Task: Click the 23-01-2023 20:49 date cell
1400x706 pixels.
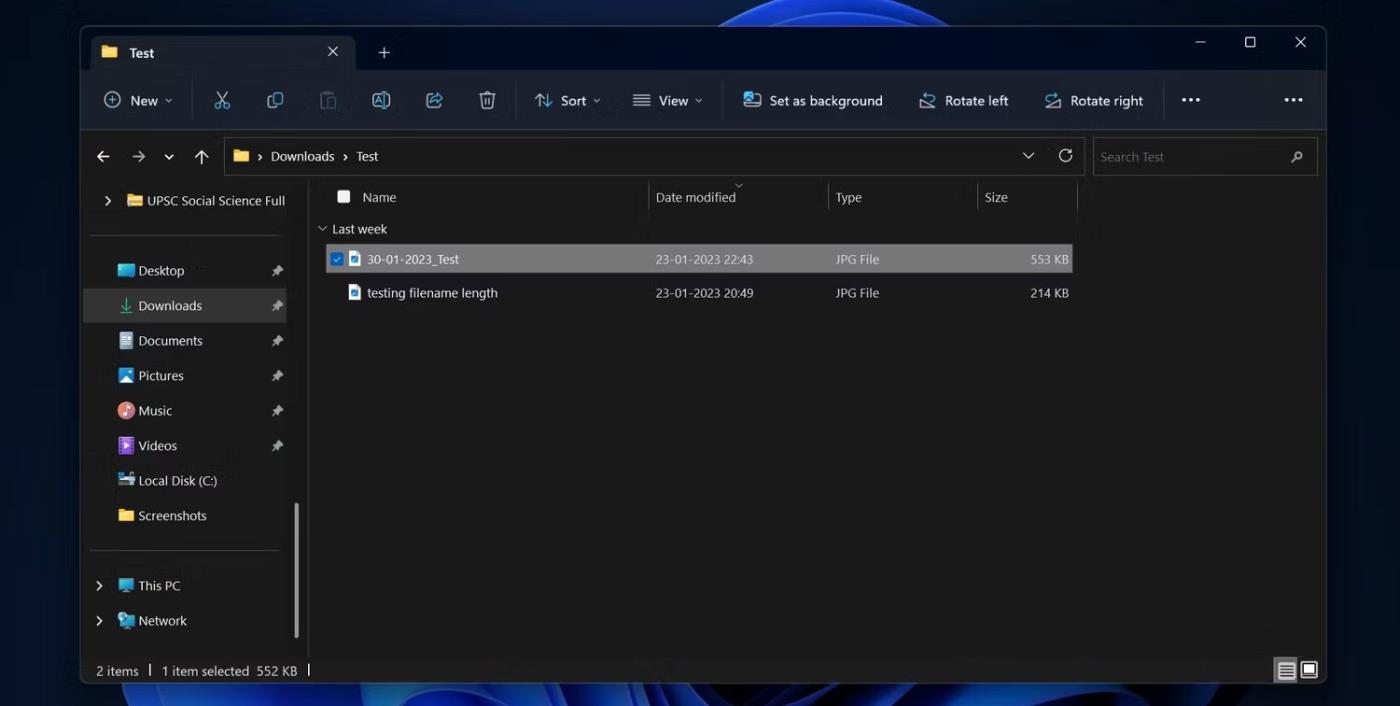Action: (704, 293)
